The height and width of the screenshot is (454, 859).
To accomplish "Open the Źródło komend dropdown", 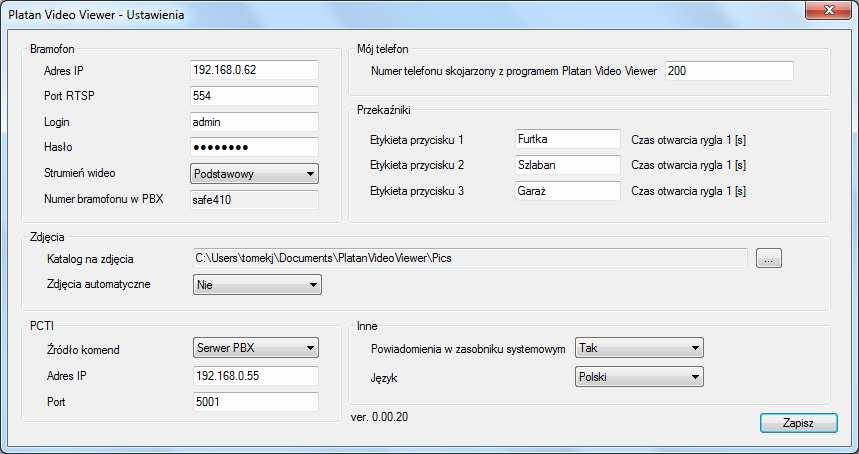I will click(x=256, y=348).
